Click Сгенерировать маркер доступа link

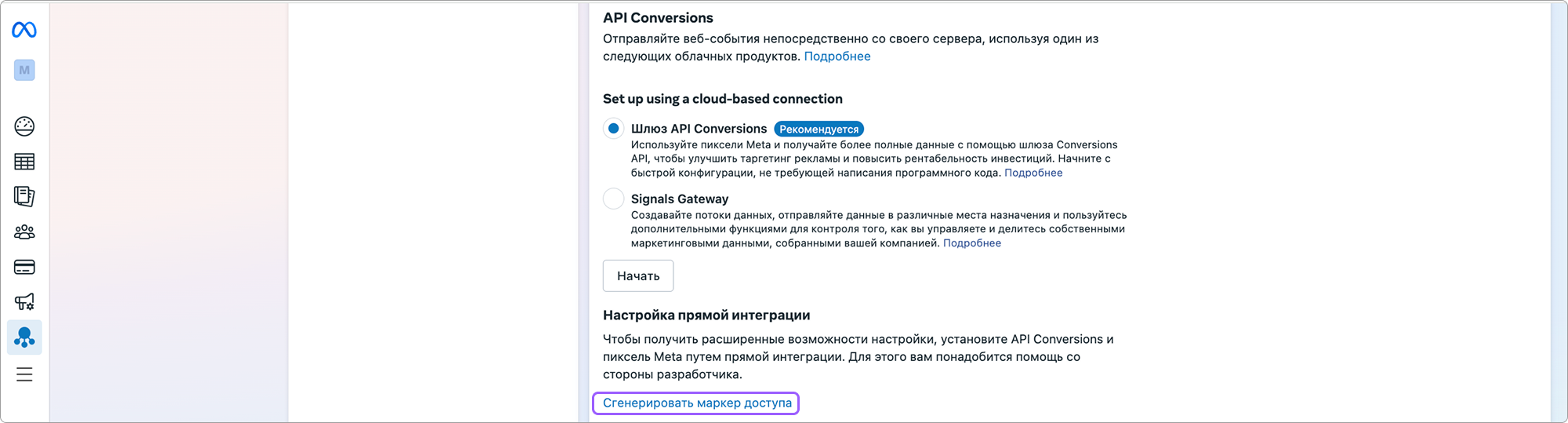(x=697, y=403)
